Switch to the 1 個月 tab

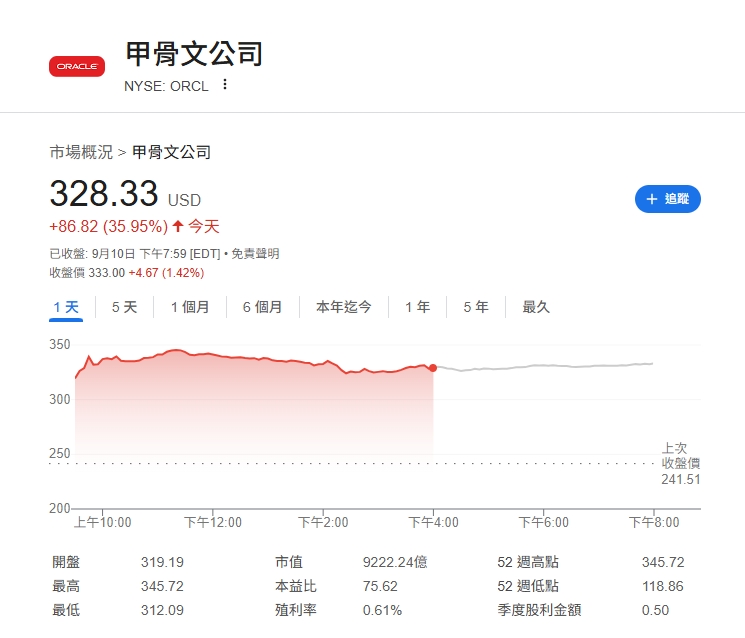(x=190, y=307)
